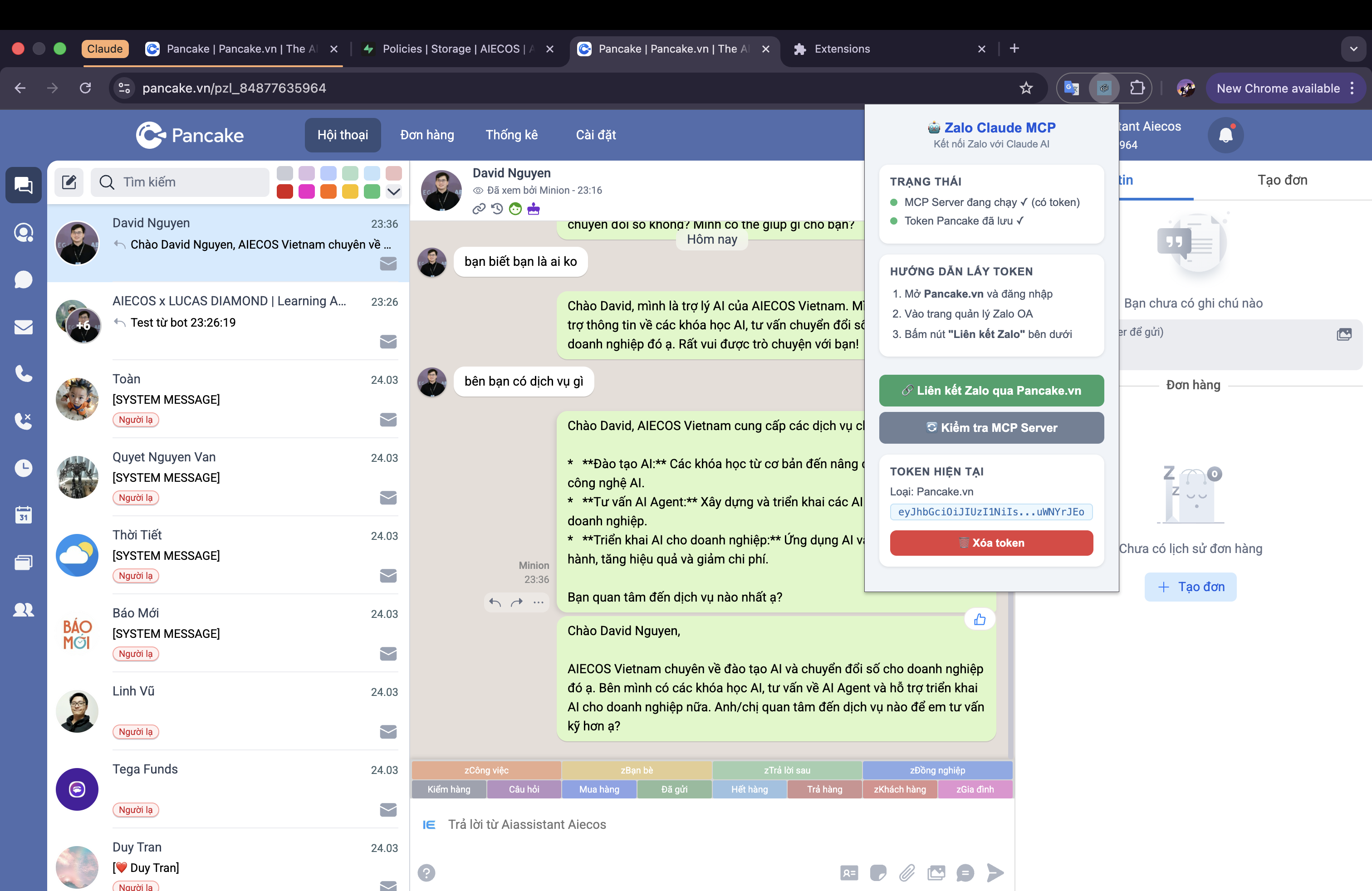Click the link icon under David Nguyen header

[479, 209]
